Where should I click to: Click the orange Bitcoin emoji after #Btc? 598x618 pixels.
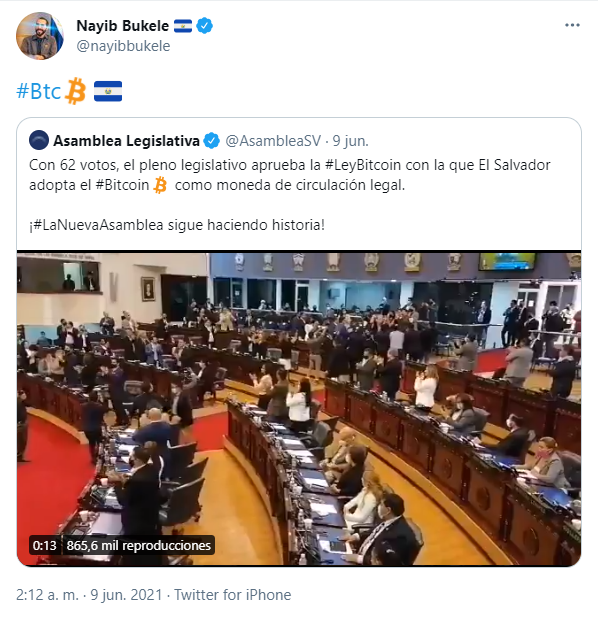click(x=75, y=91)
